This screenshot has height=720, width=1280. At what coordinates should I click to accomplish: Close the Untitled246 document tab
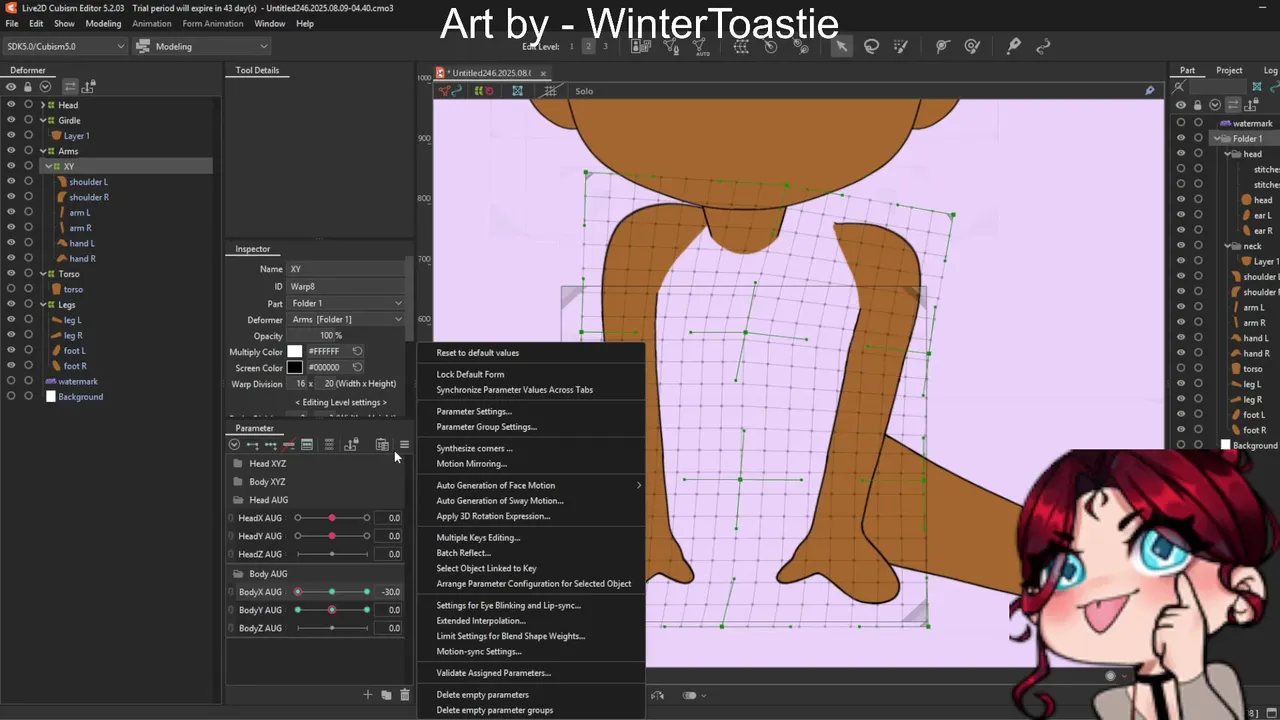pos(543,73)
